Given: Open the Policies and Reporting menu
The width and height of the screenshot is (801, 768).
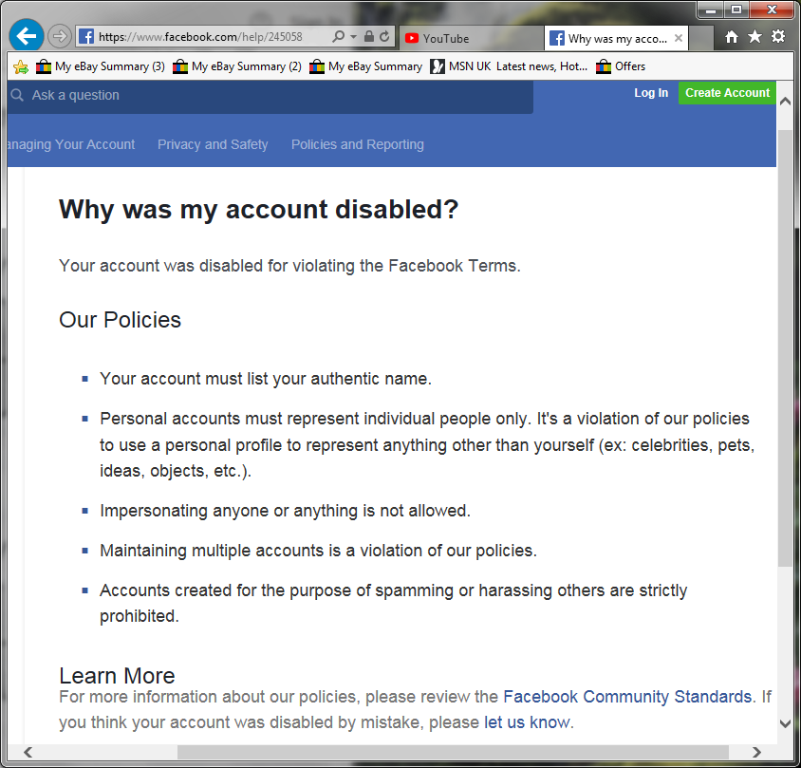Looking at the screenshot, I should [357, 145].
